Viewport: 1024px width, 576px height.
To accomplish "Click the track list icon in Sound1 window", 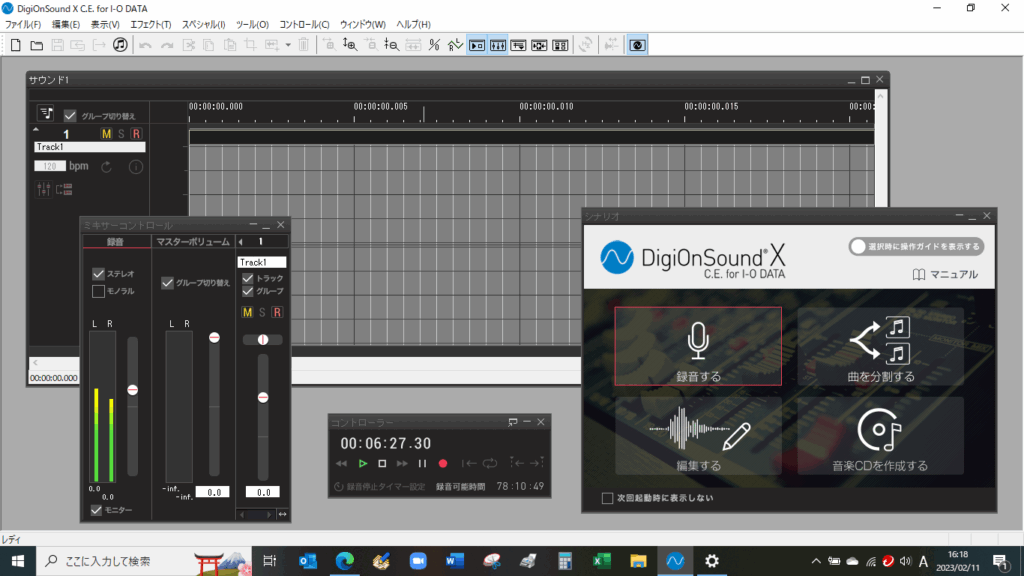I will (x=46, y=114).
